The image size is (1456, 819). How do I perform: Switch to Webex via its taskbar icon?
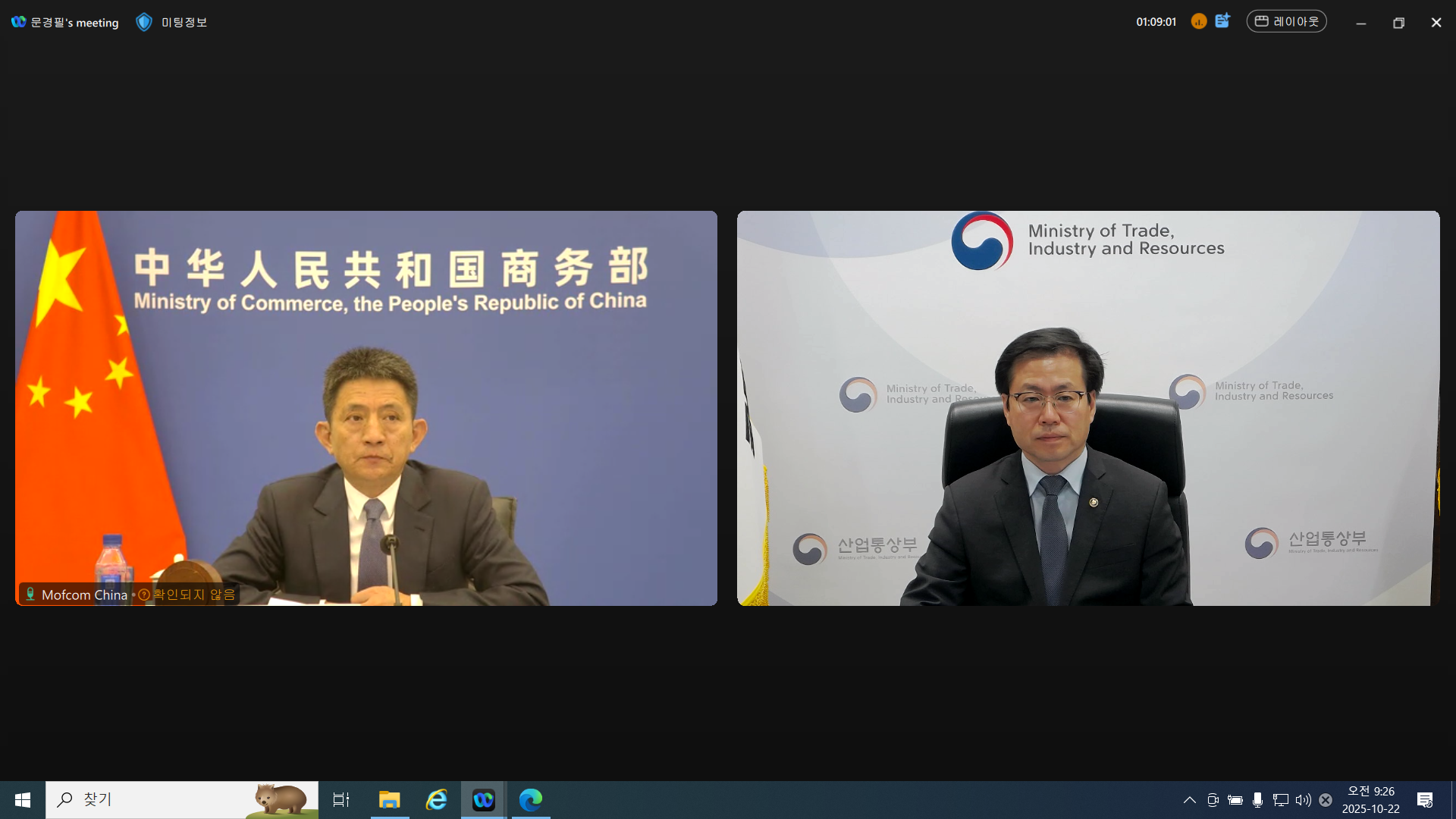pyautogui.click(x=484, y=800)
